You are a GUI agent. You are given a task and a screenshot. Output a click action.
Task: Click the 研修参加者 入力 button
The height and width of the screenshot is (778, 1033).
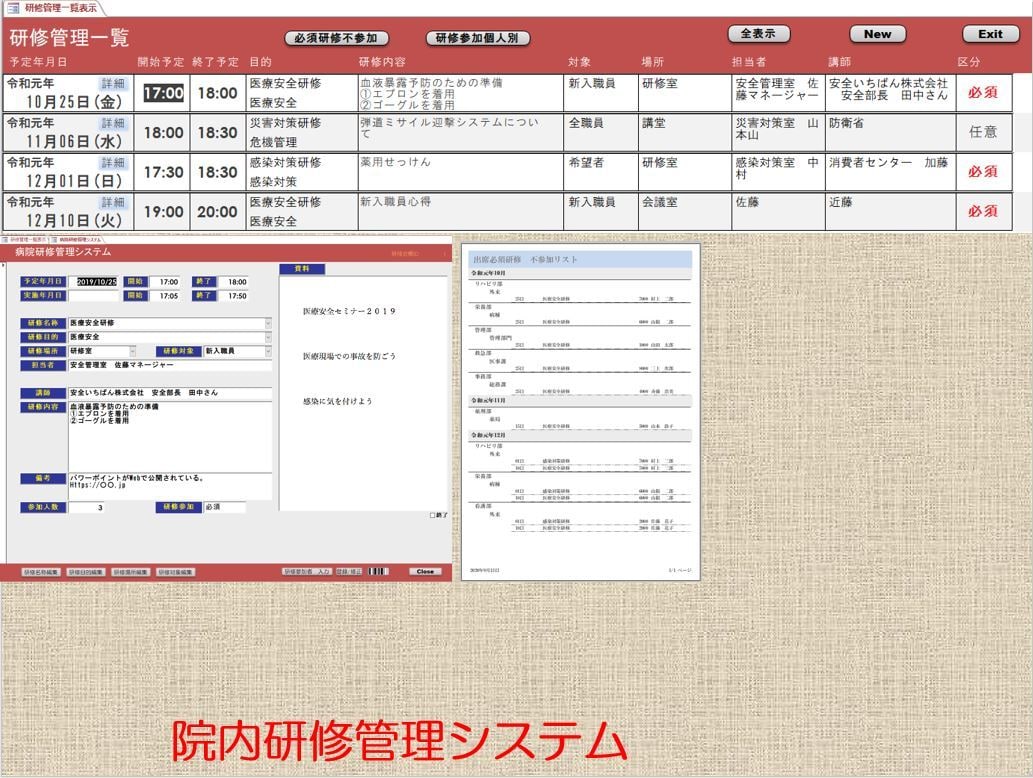[x=307, y=571]
